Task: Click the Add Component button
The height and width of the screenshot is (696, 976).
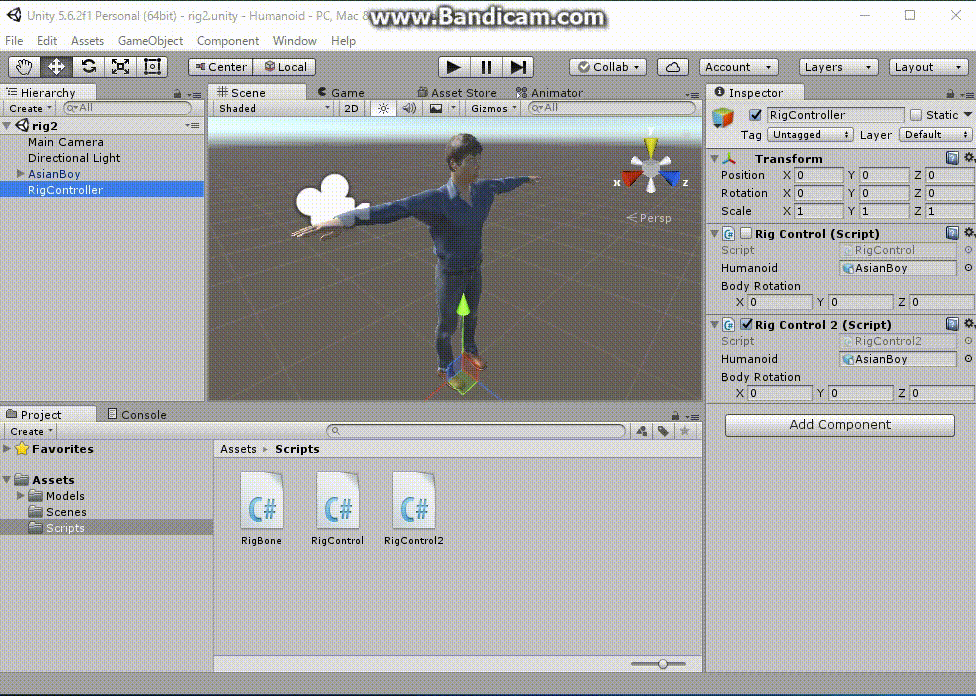Action: click(839, 424)
